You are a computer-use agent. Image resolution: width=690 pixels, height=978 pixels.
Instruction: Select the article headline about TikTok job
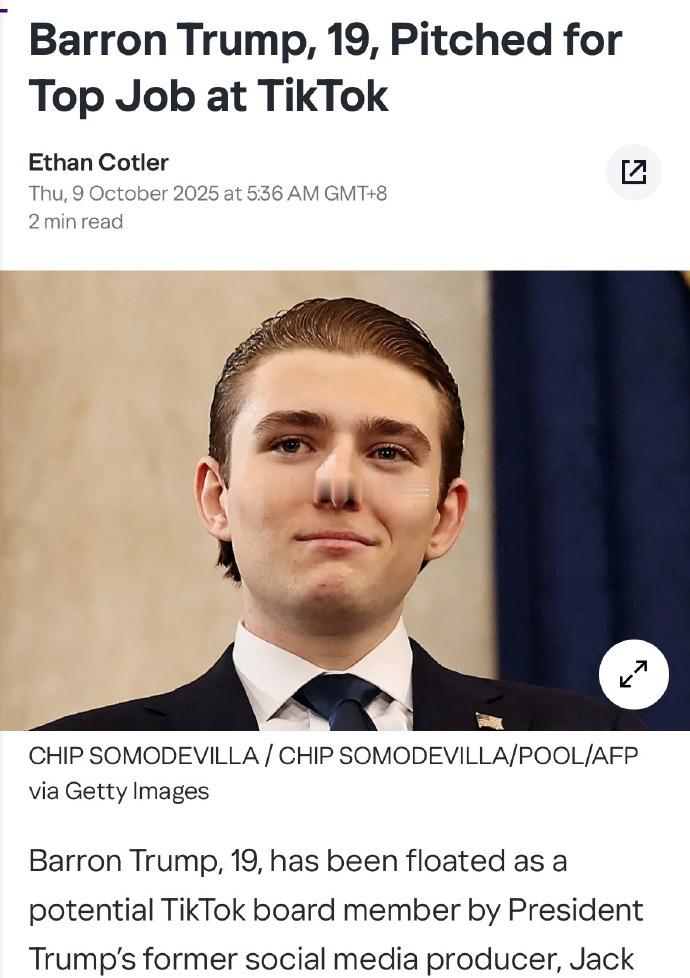coord(325,68)
